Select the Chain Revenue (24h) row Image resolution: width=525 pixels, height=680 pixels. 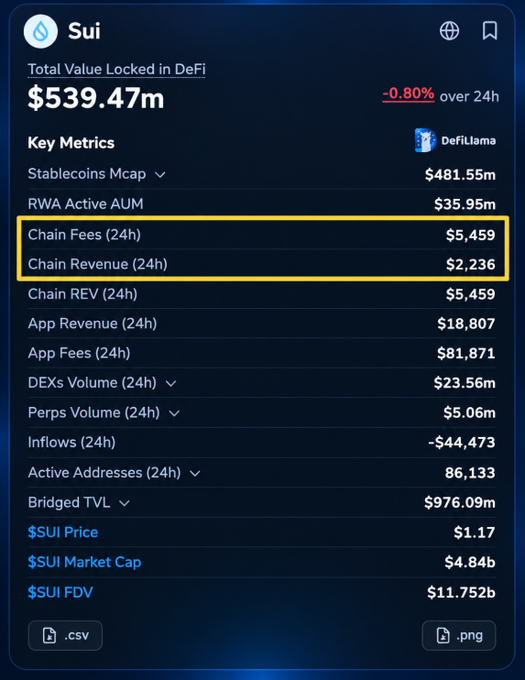(x=262, y=264)
